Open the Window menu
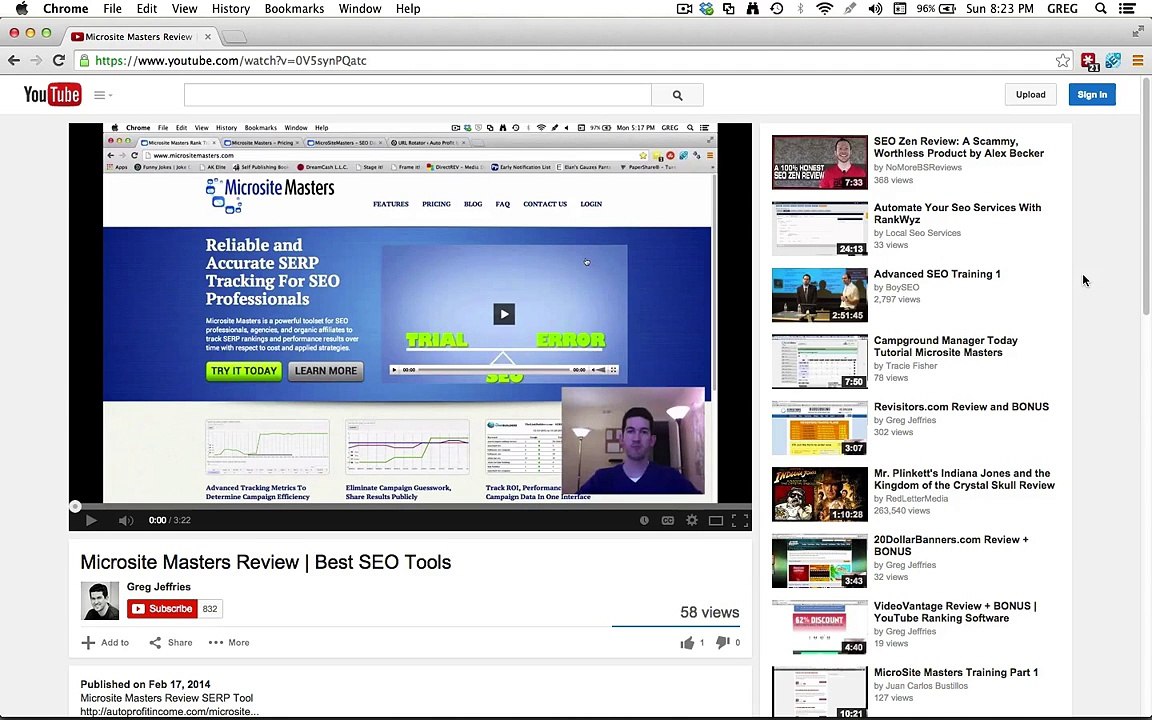Image resolution: width=1152 pixels, height=720 pixels. coord(360,9)
